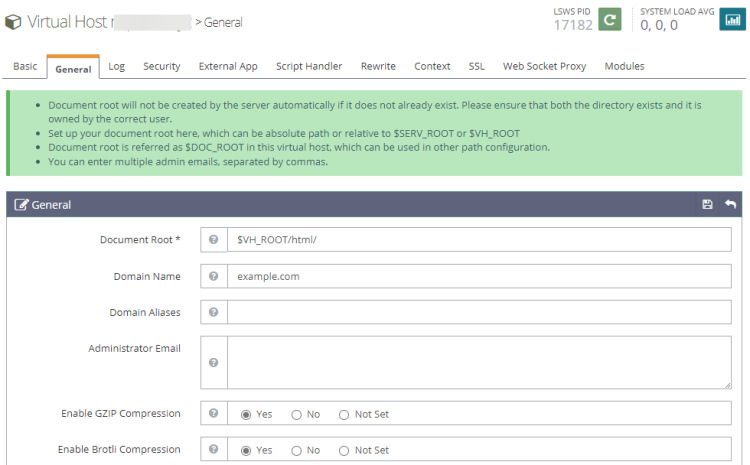Screen dimensions: 750x465
Task: Click the system load value 0, 0, 0
Action: click(659, 25)
